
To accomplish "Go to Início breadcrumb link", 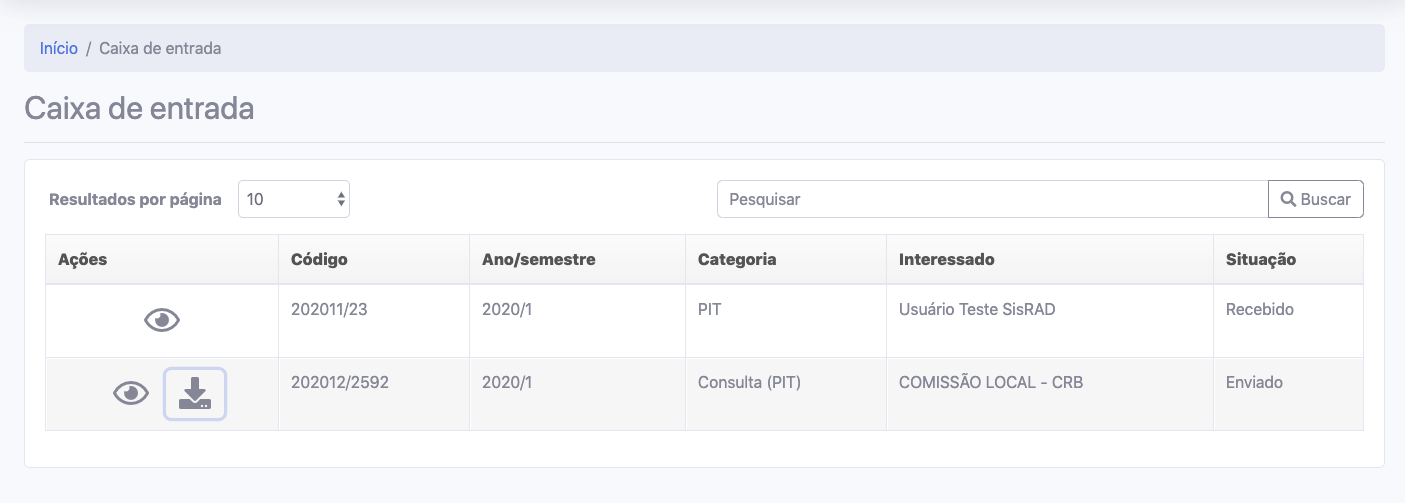I will click(59, 48).
